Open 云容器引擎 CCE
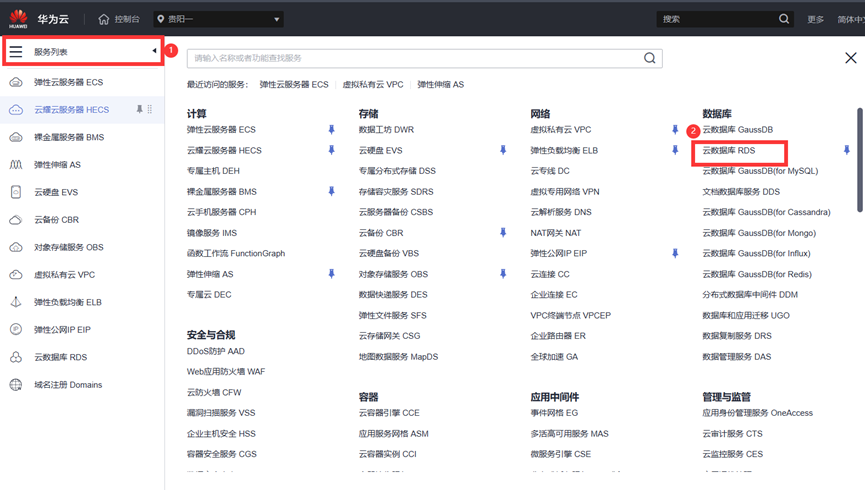 (389, 413)
